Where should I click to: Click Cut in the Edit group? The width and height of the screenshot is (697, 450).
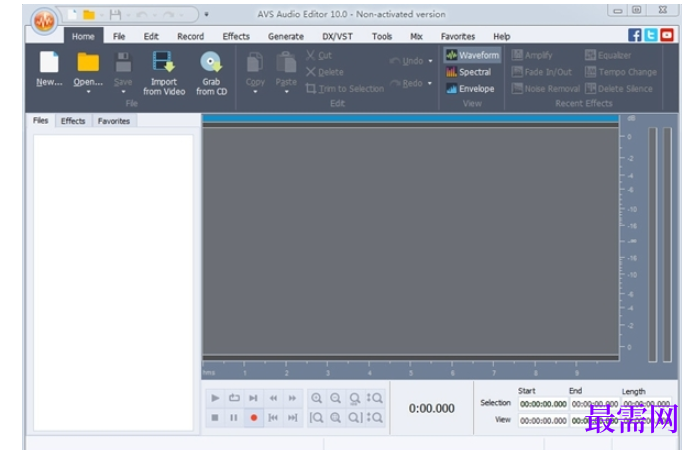(x=319, y=55)
